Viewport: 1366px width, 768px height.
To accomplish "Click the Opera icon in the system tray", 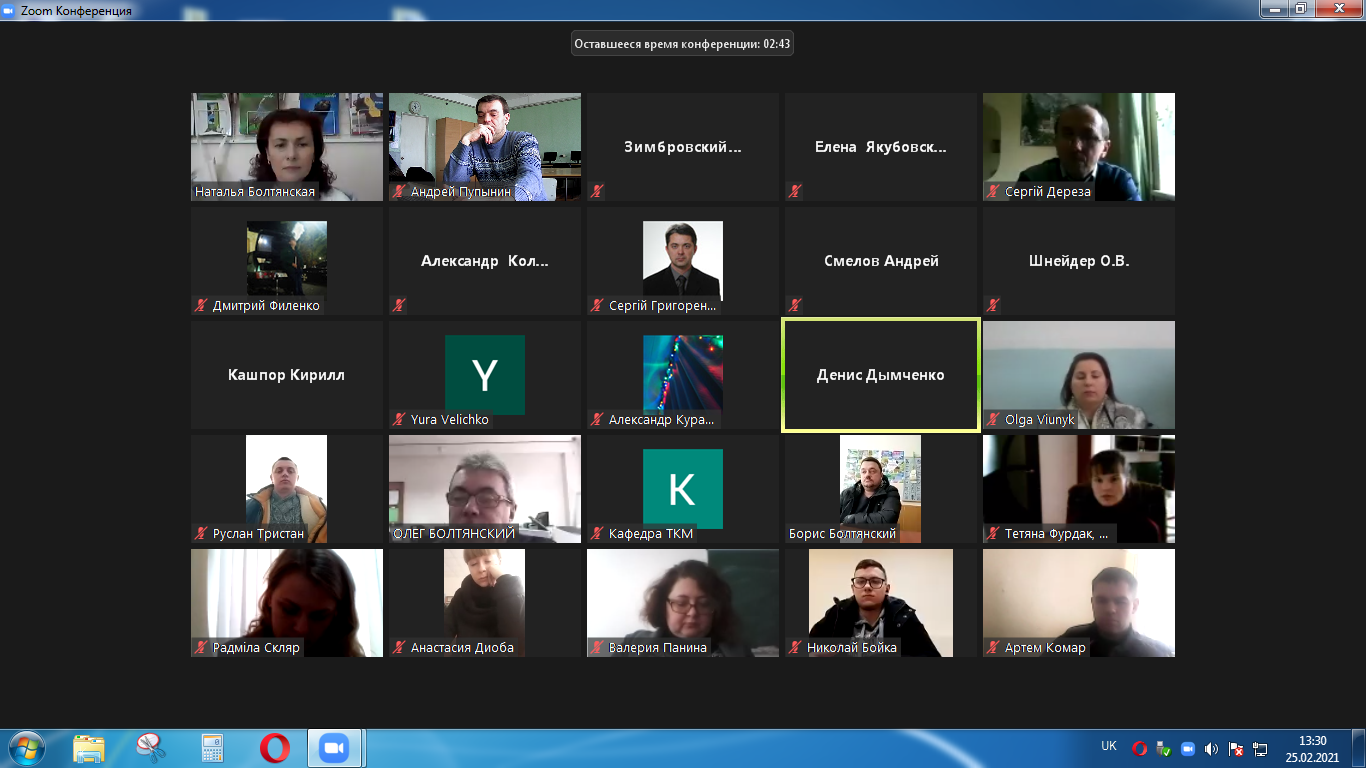I will tap(1139, 748).
